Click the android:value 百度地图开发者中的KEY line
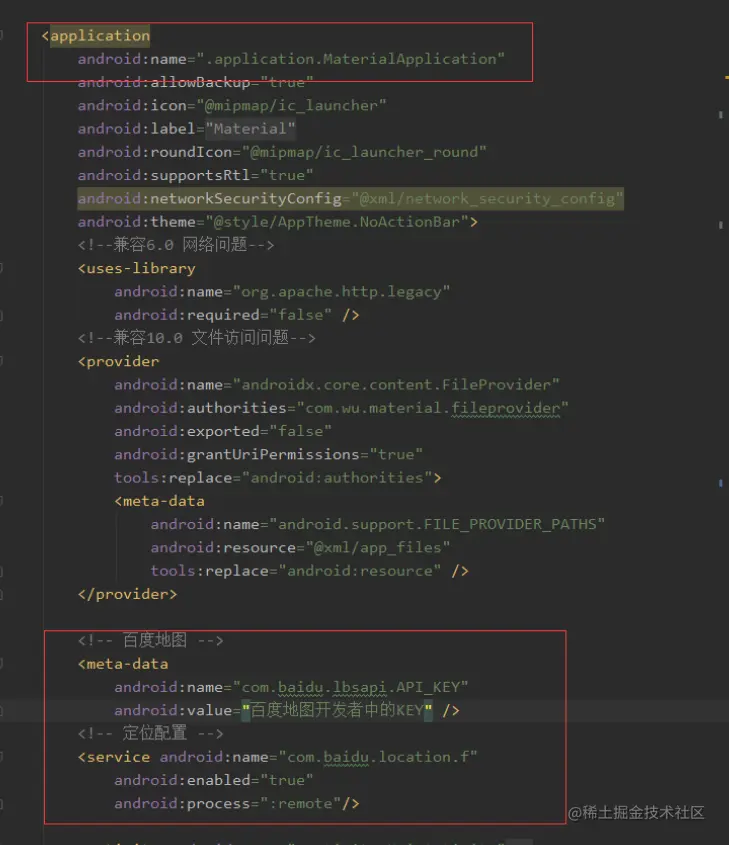729x845 pixels. (x=287, y=710)
